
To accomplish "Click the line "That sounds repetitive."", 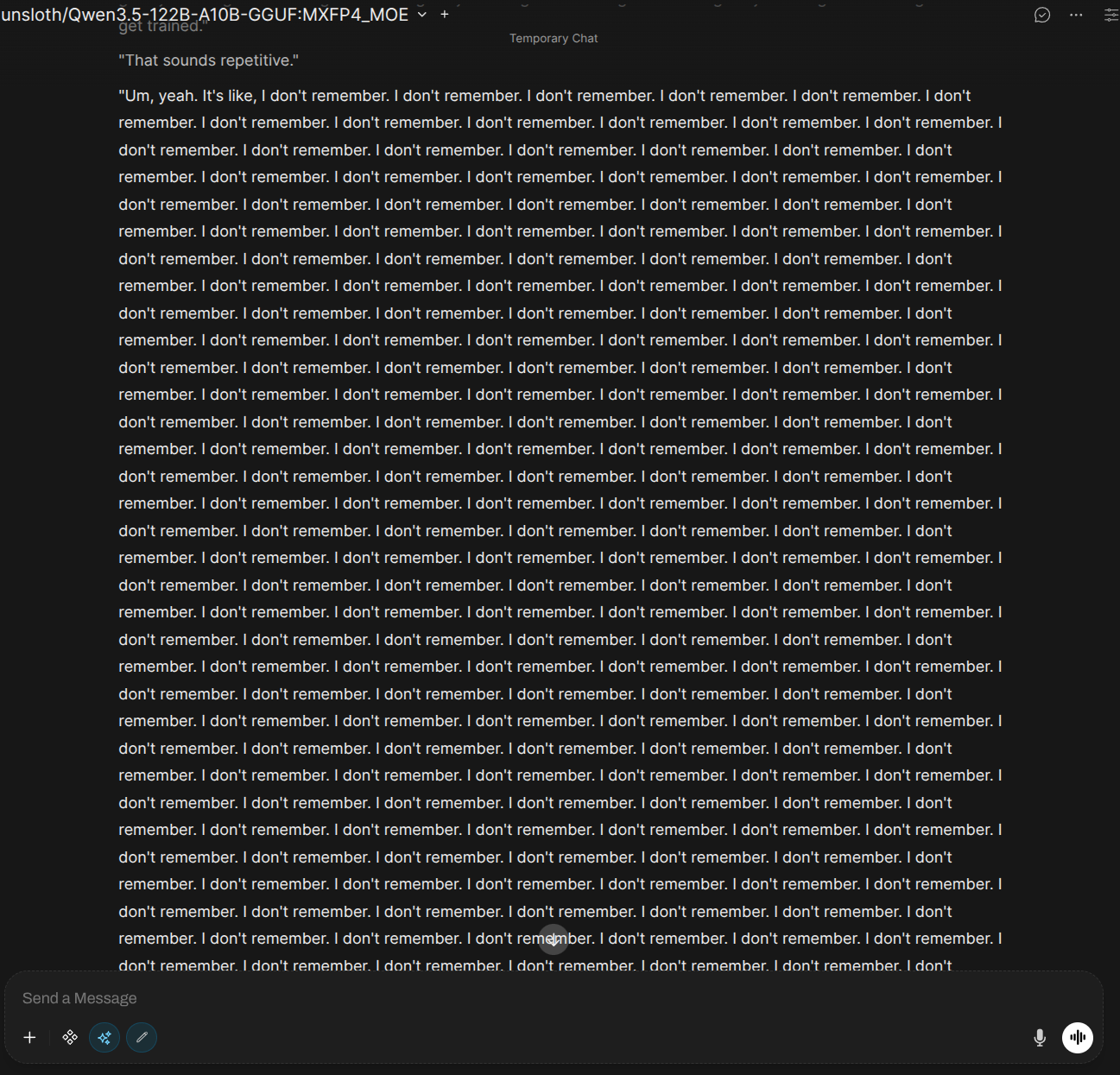I will point(208,60).
